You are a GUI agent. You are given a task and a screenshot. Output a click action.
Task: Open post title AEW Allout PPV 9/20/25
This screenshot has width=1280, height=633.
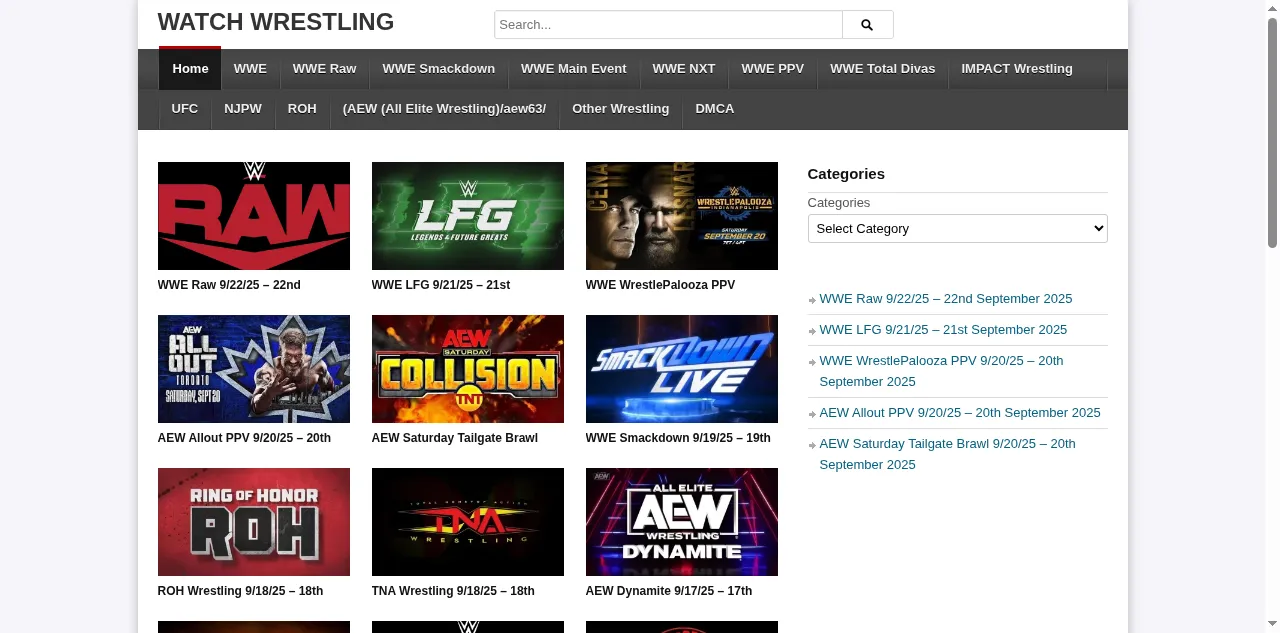point(244,438)
